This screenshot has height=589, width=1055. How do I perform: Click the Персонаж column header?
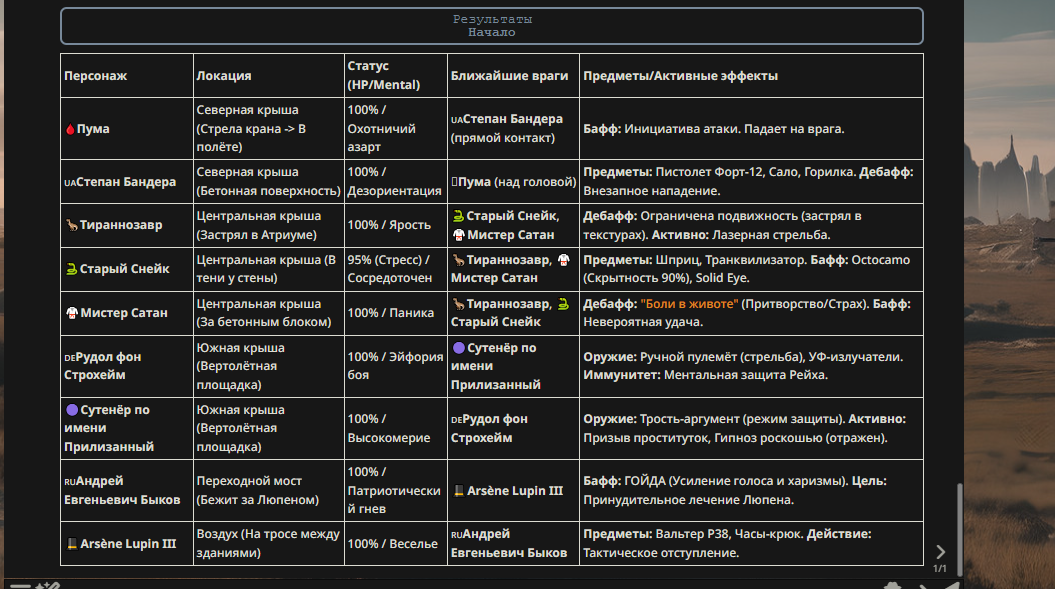point(96,76)
